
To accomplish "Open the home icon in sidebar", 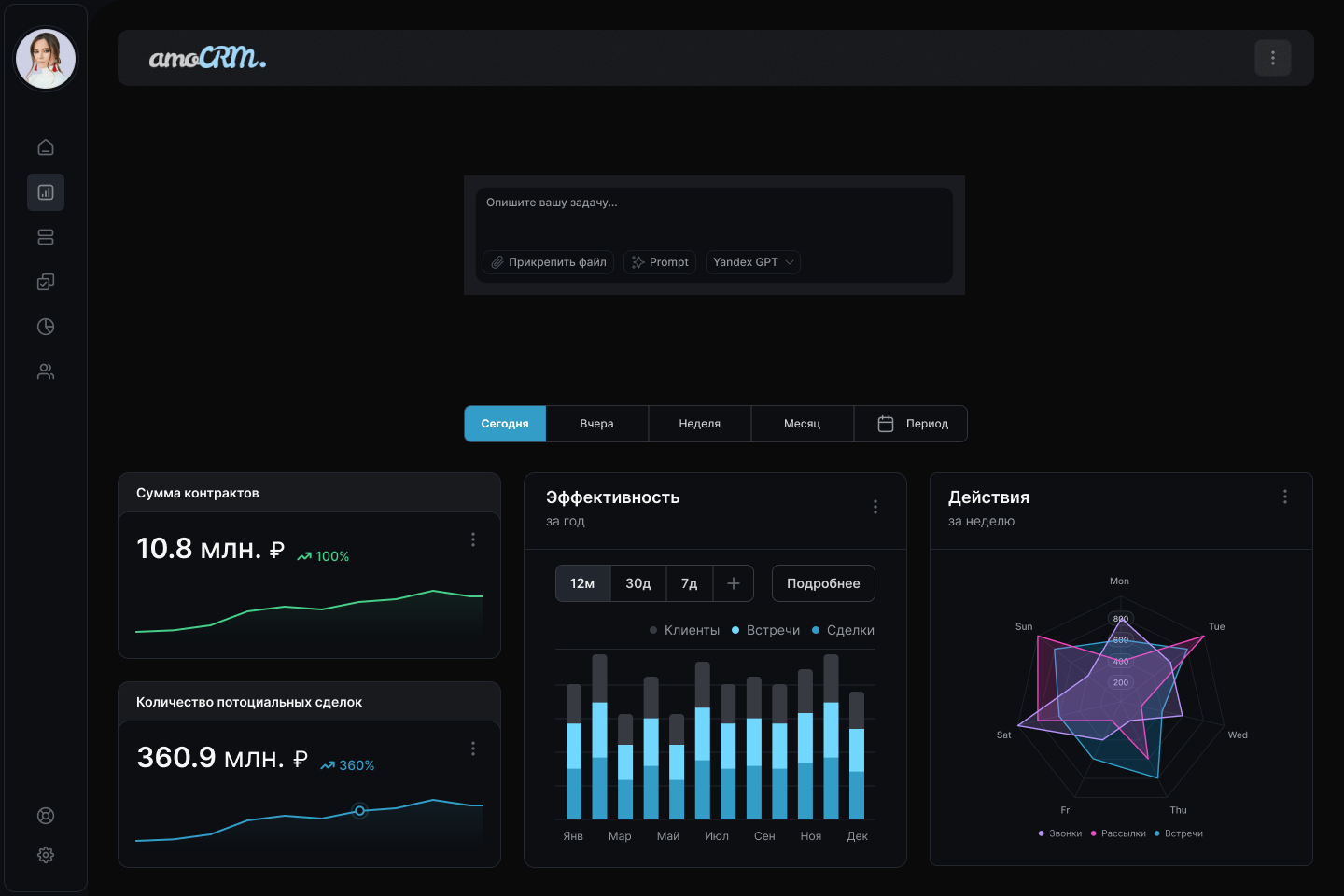I will (46, 147).
